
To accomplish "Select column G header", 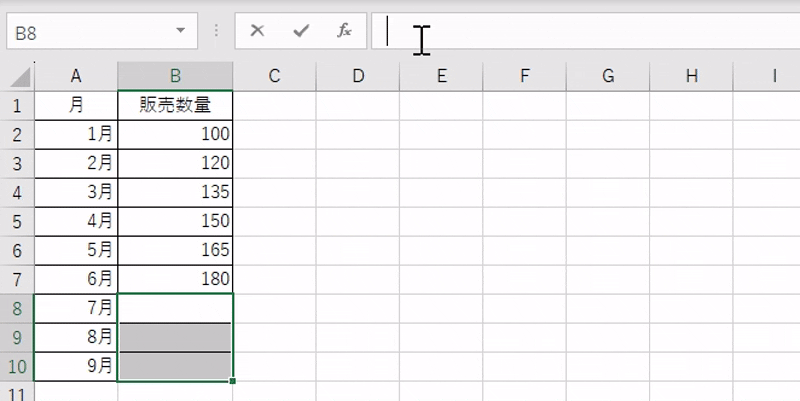I will point(608,76).
